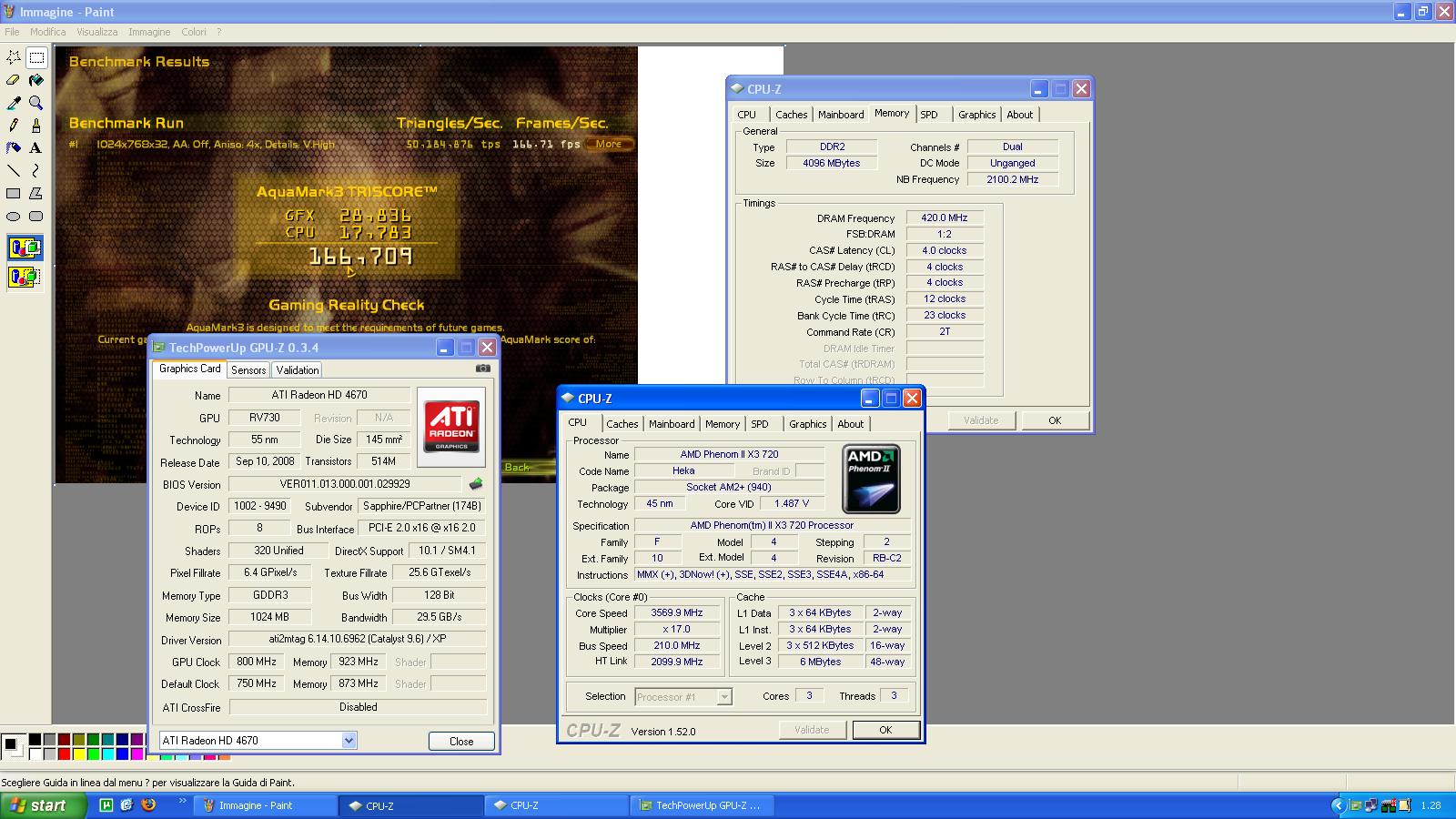Viewport: 1456px width, 819px height.
Task: Click the DRAM Frequency value 420.0 MHz
Action: (945, 218)
